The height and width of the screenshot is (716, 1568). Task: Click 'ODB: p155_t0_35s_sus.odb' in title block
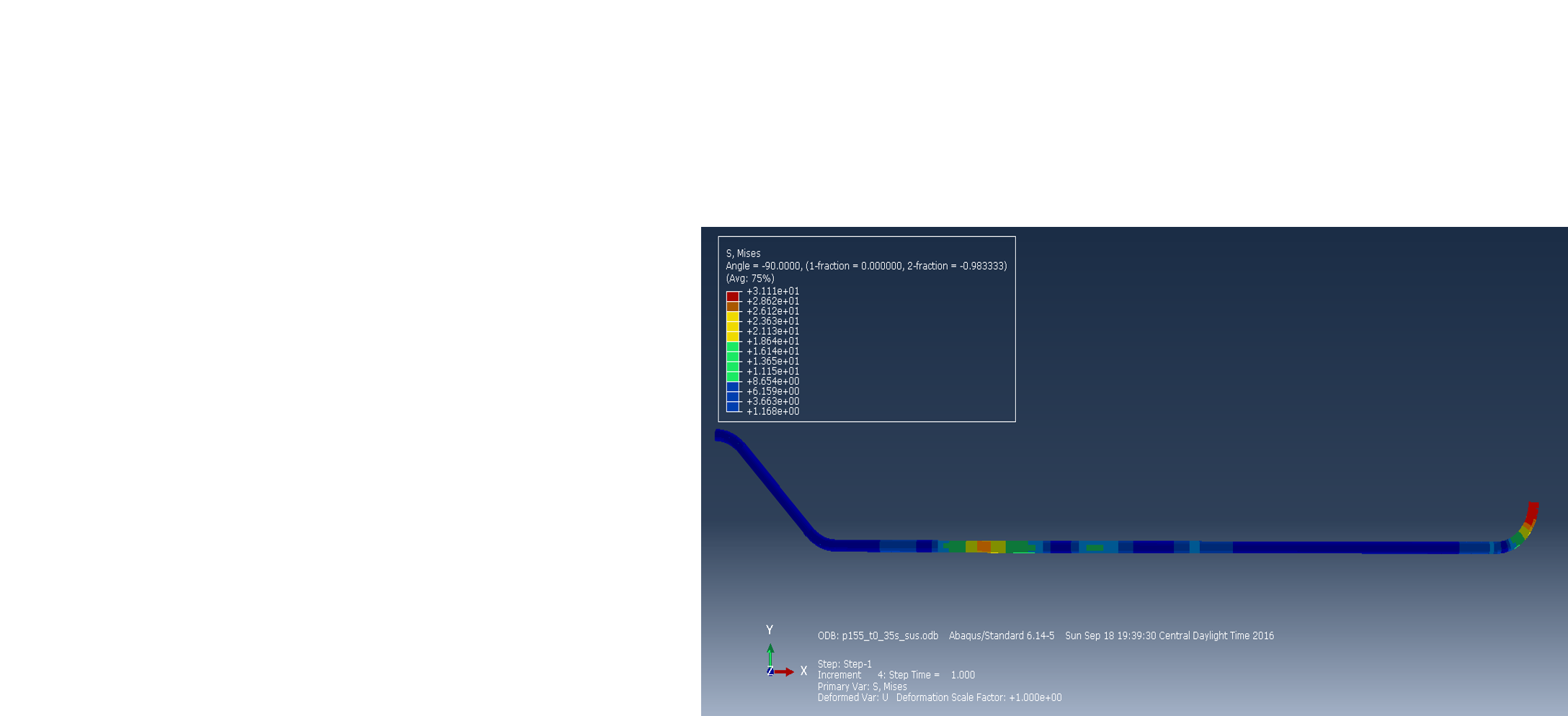878,636
